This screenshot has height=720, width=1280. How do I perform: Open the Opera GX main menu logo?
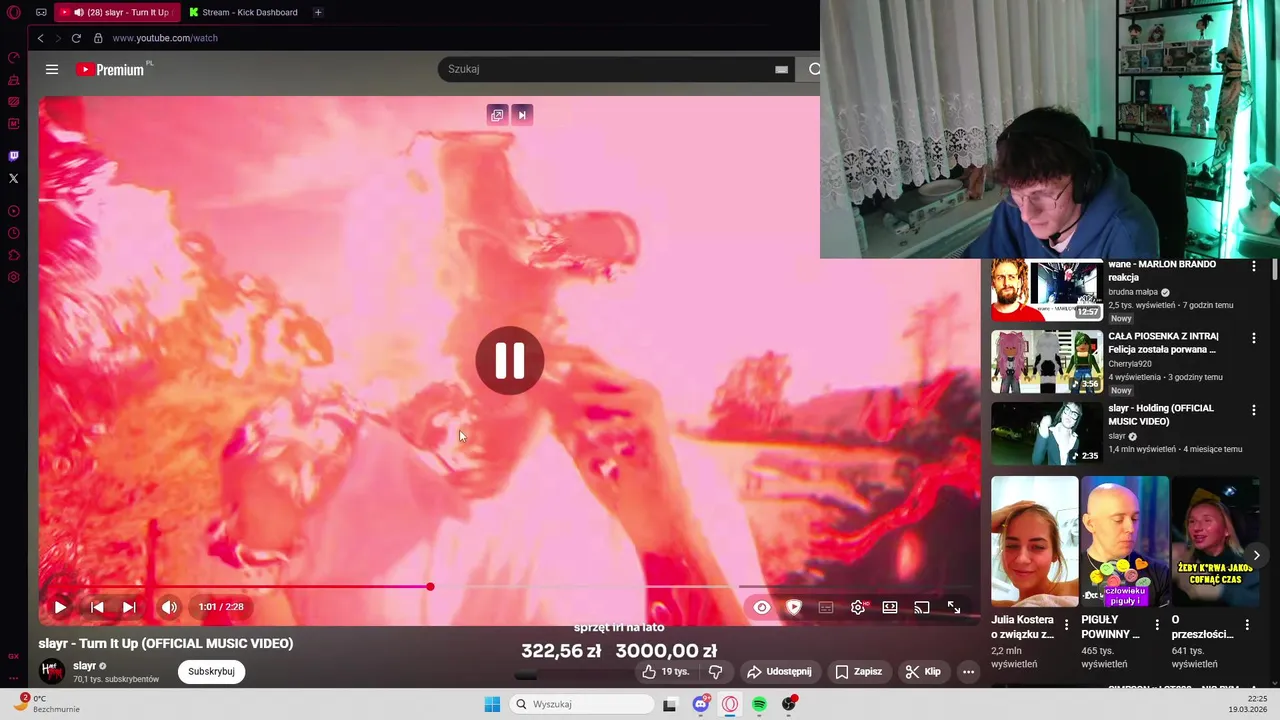point(14,12)
